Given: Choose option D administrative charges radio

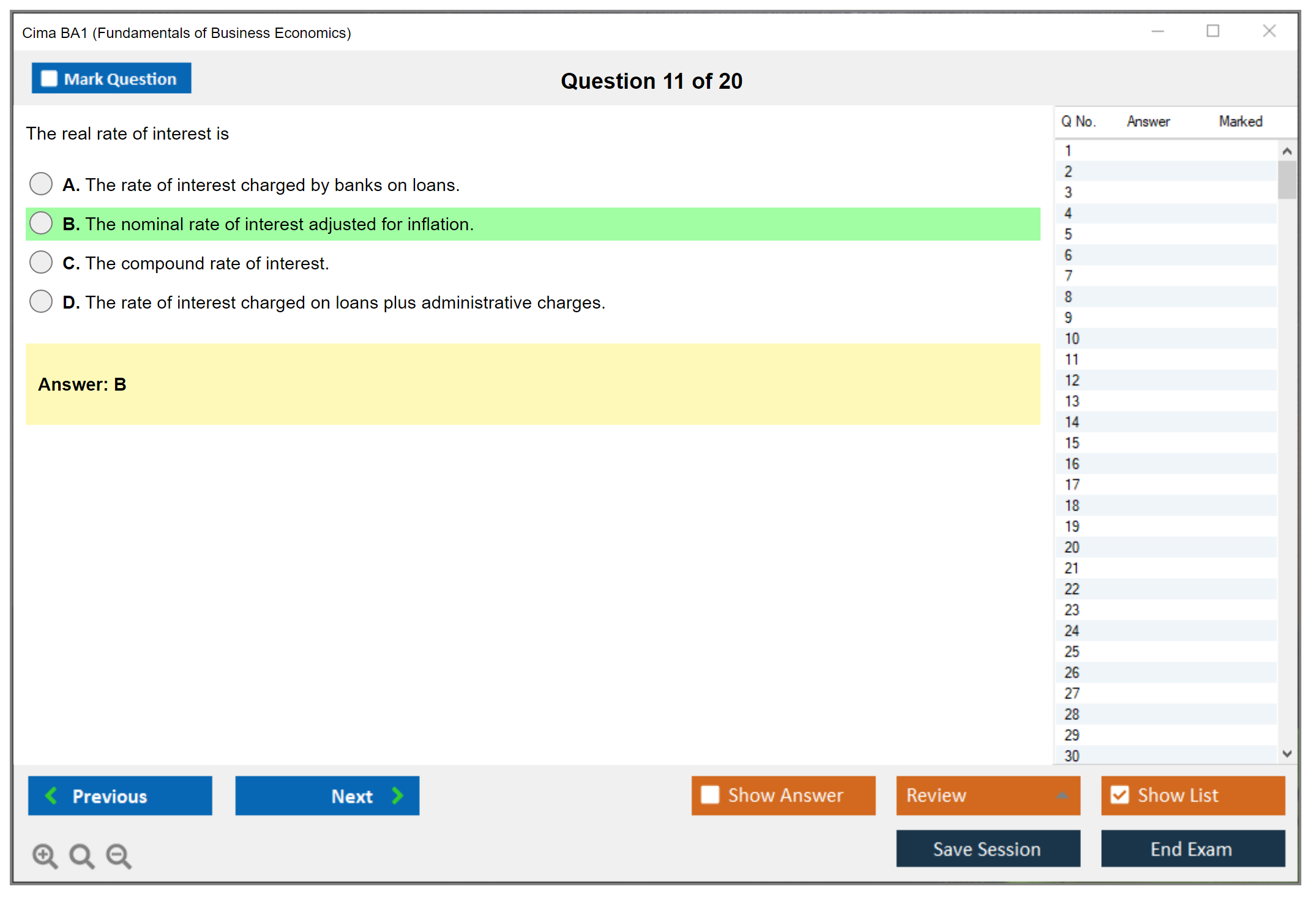Looking at the screenshot, I should [41, 301].
